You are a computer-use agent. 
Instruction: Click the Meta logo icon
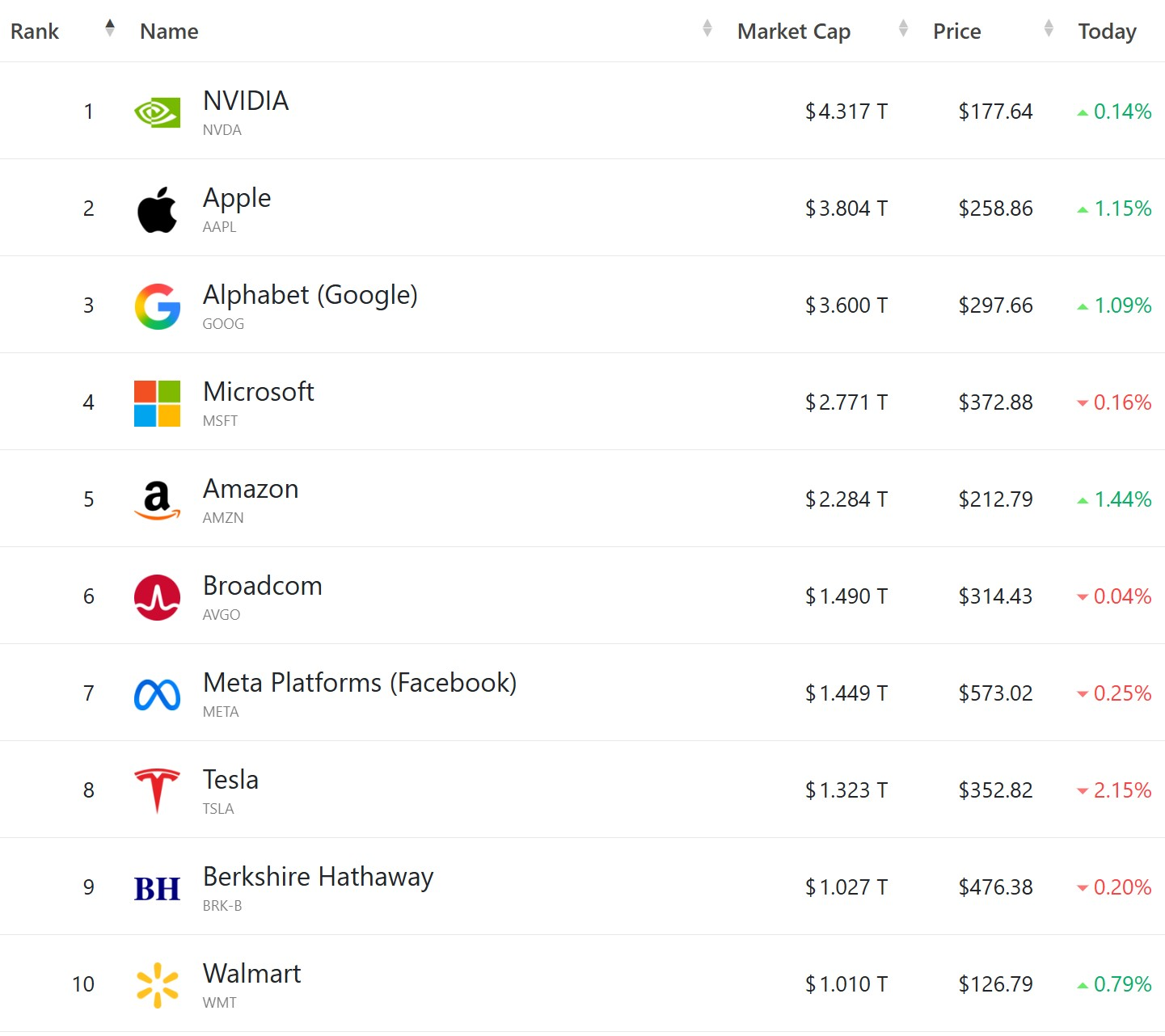pyautogui.click(x=157, y=694)
